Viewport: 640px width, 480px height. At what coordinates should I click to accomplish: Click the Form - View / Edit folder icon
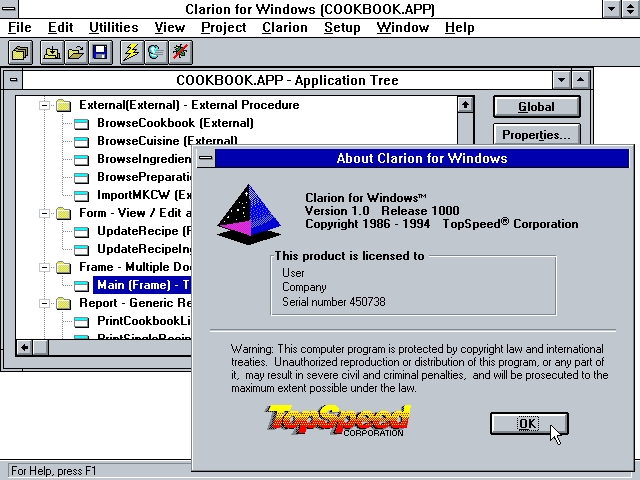pos(63,213)
